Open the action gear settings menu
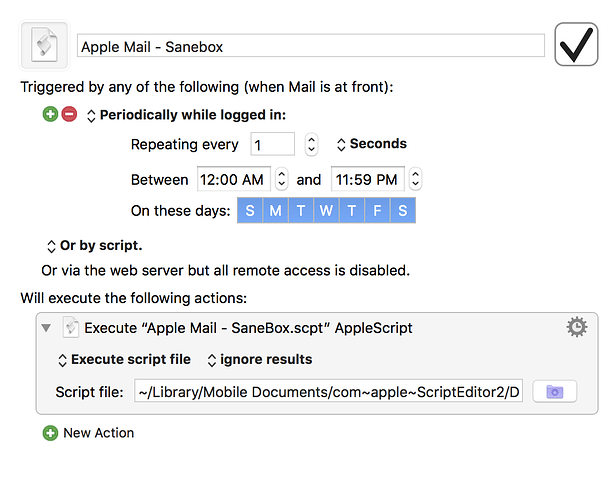 point(577,327)
